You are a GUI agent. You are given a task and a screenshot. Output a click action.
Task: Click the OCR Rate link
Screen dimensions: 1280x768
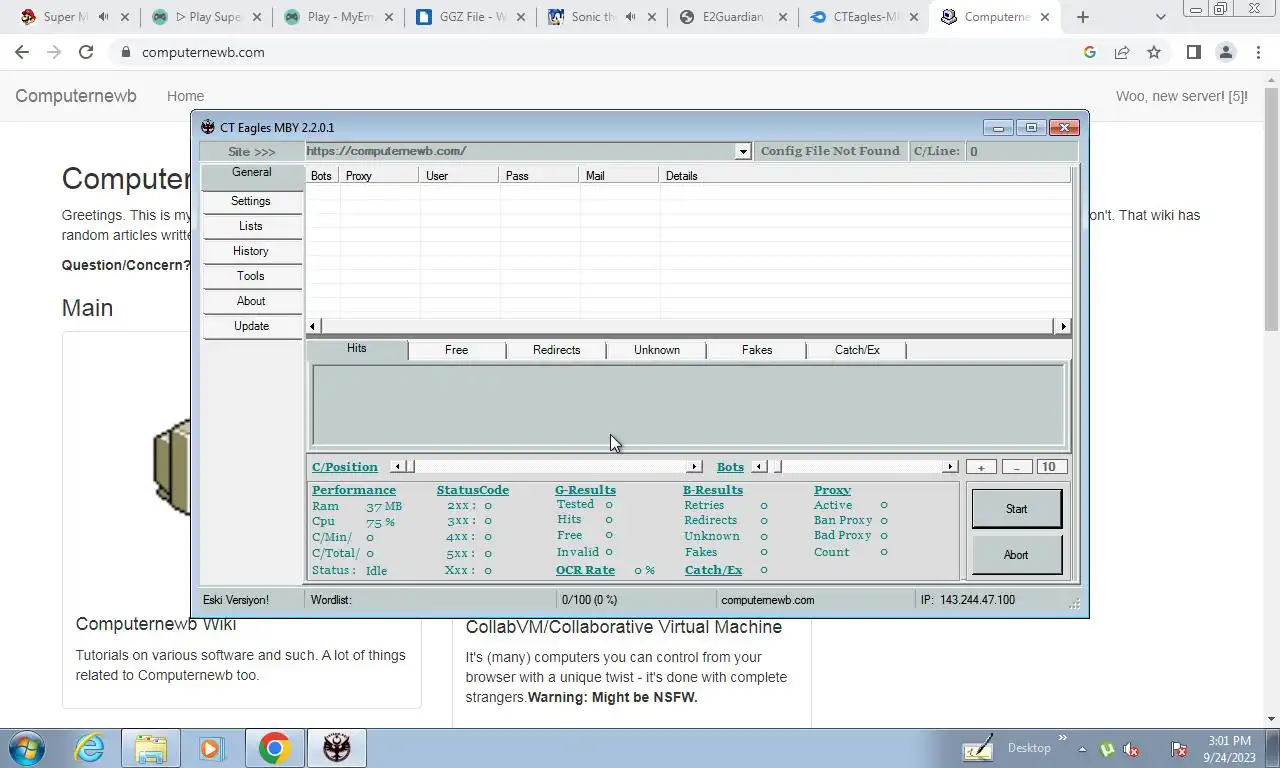pyautogui.click(x=586, y=570)
